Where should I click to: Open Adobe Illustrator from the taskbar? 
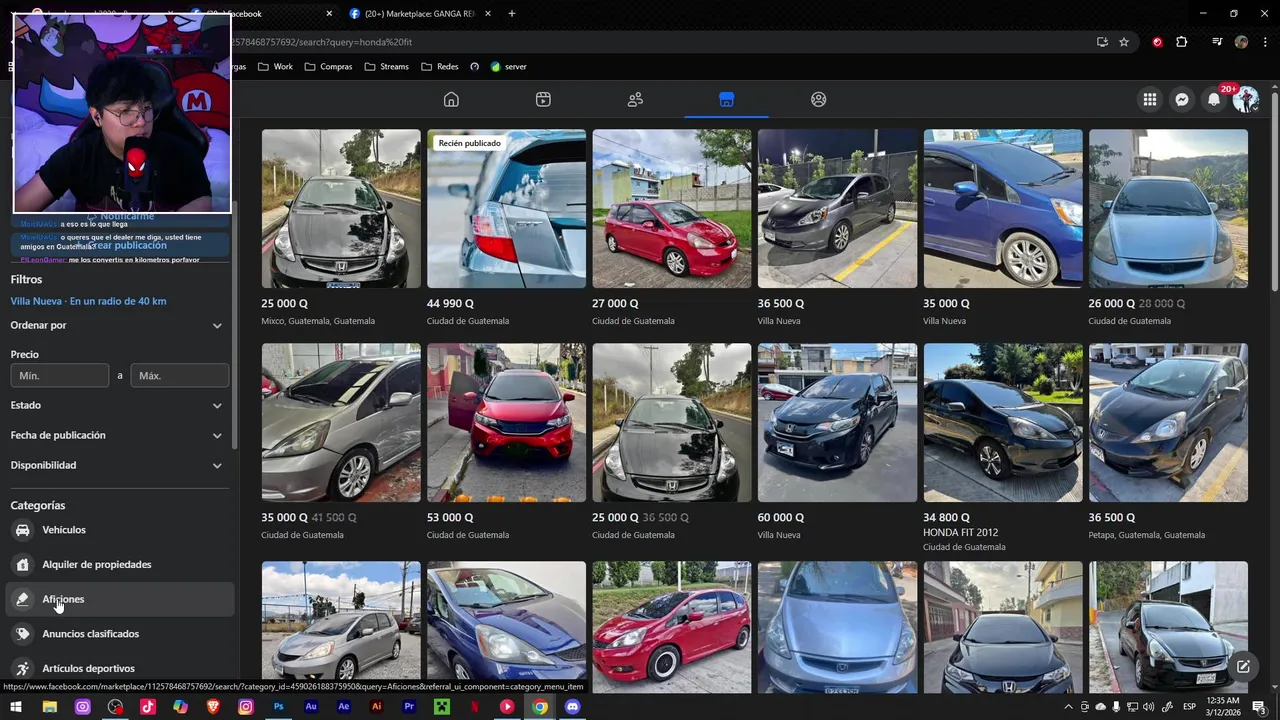(376, 707)
